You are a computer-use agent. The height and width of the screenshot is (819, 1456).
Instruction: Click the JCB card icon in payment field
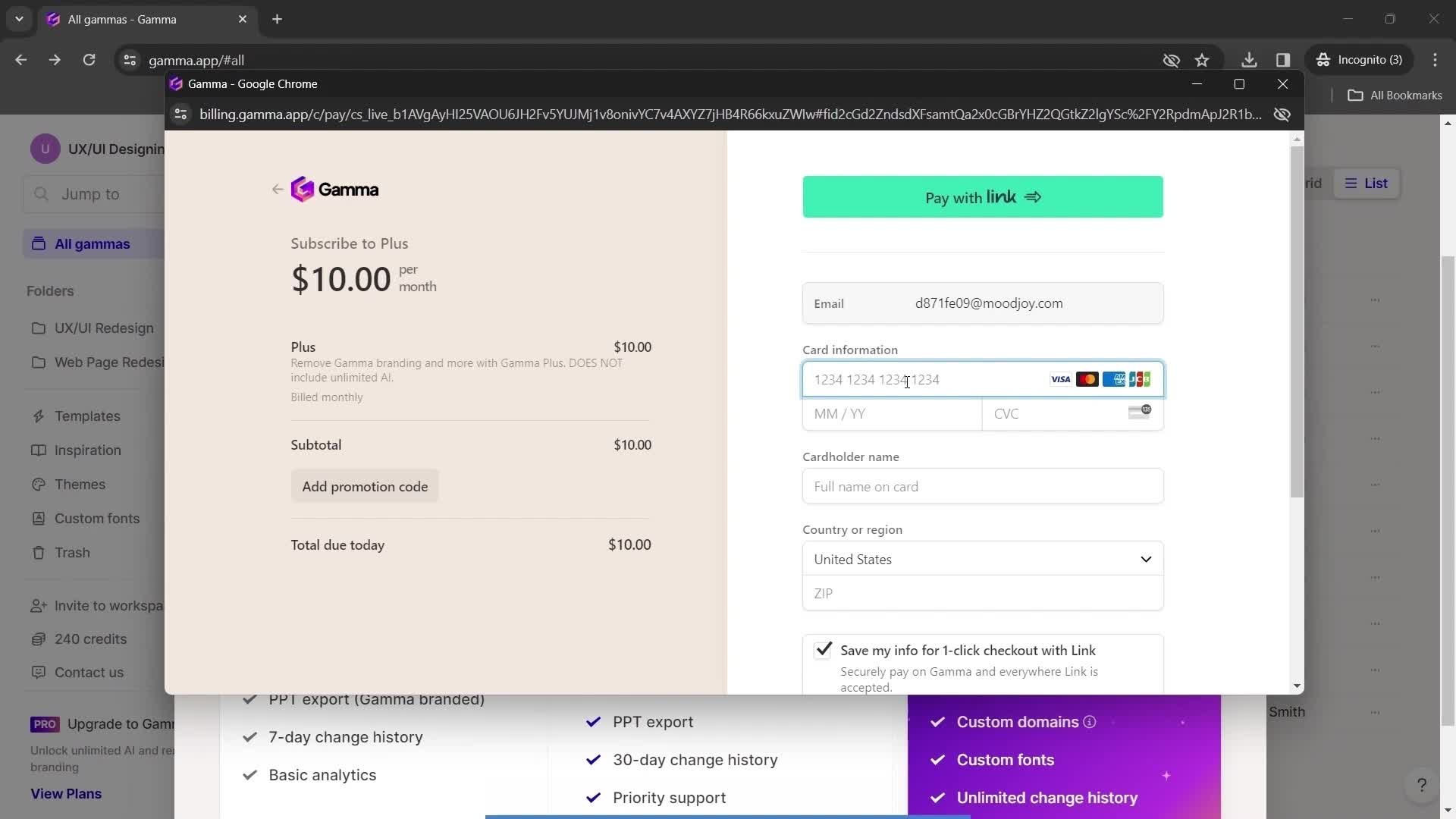point(1140,379)
